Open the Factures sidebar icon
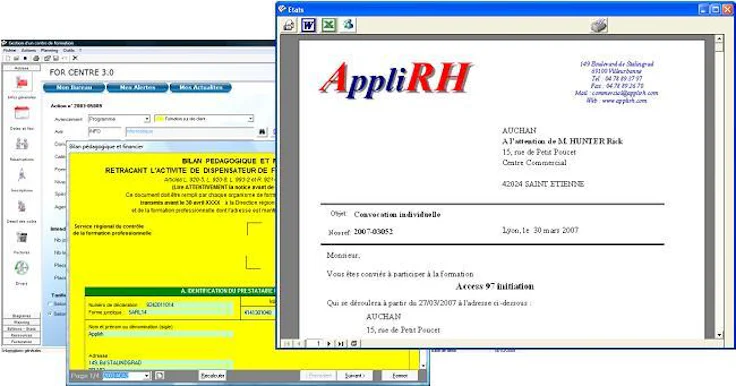 pos(22,237)
